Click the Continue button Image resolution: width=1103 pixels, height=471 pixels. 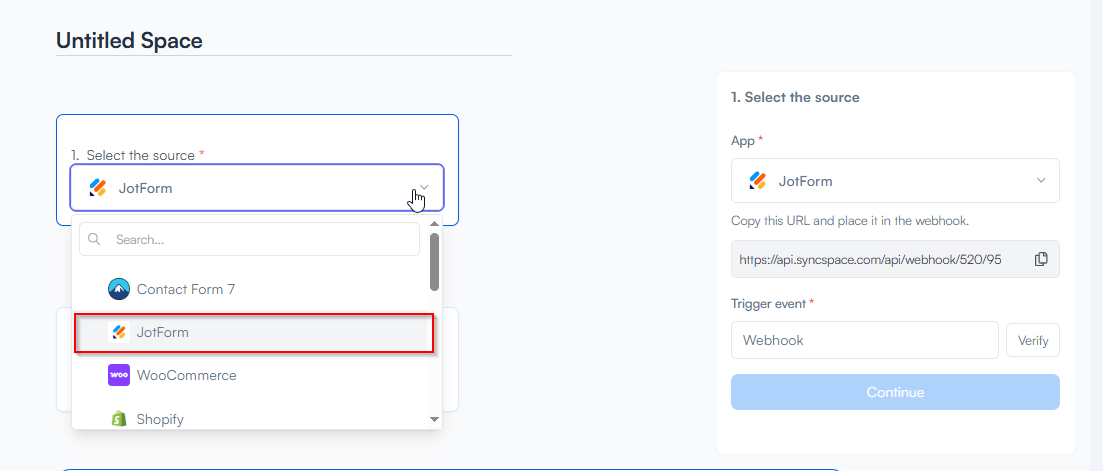[895, 392]
